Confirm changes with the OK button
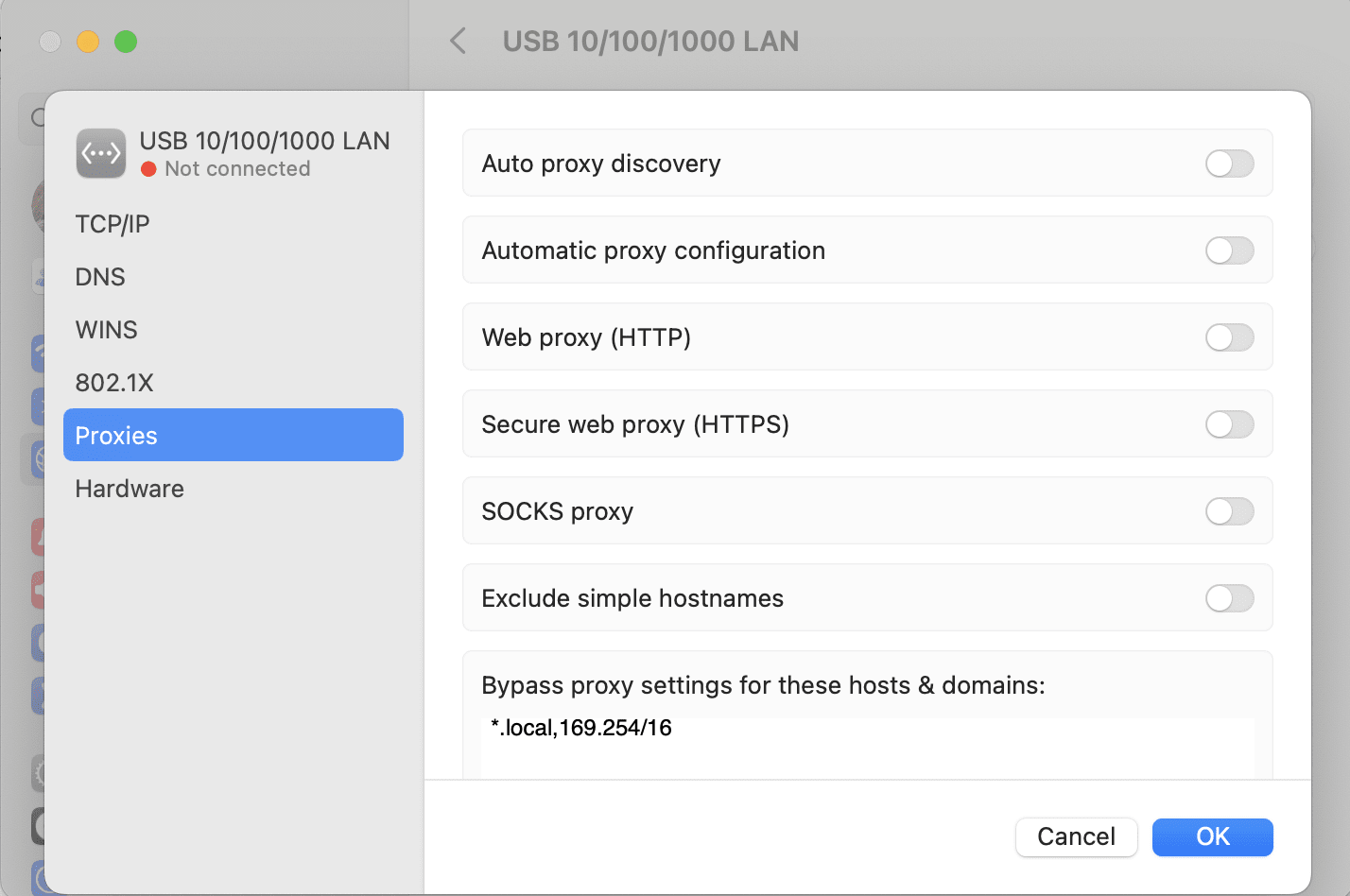 1212,836
